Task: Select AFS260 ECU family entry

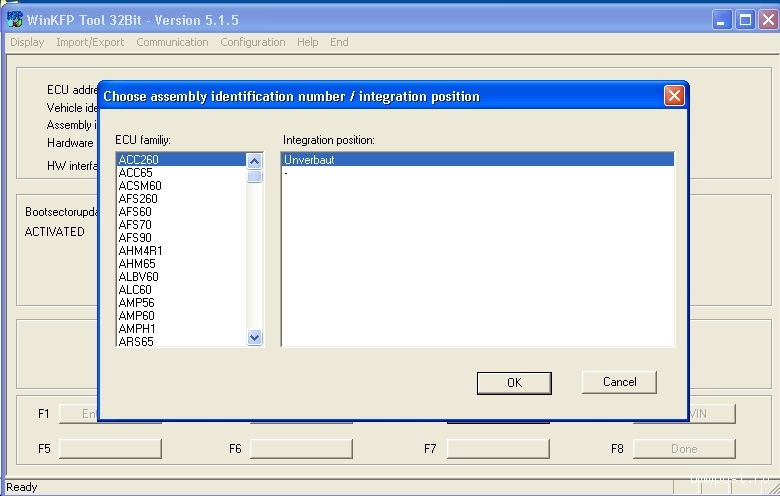Action: [137, 199]
